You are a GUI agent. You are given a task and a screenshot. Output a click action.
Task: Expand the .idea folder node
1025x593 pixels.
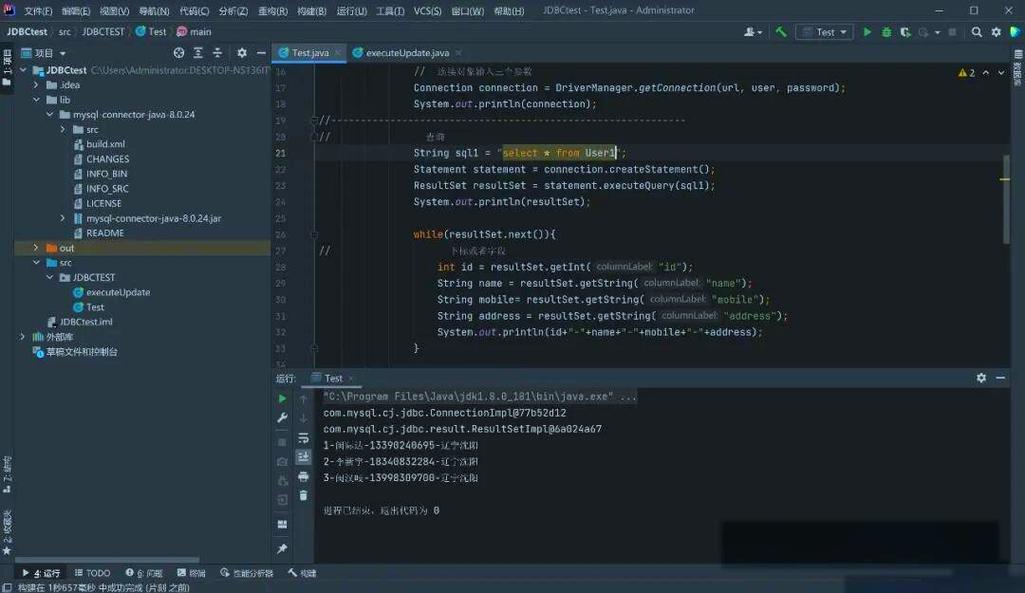36,85
